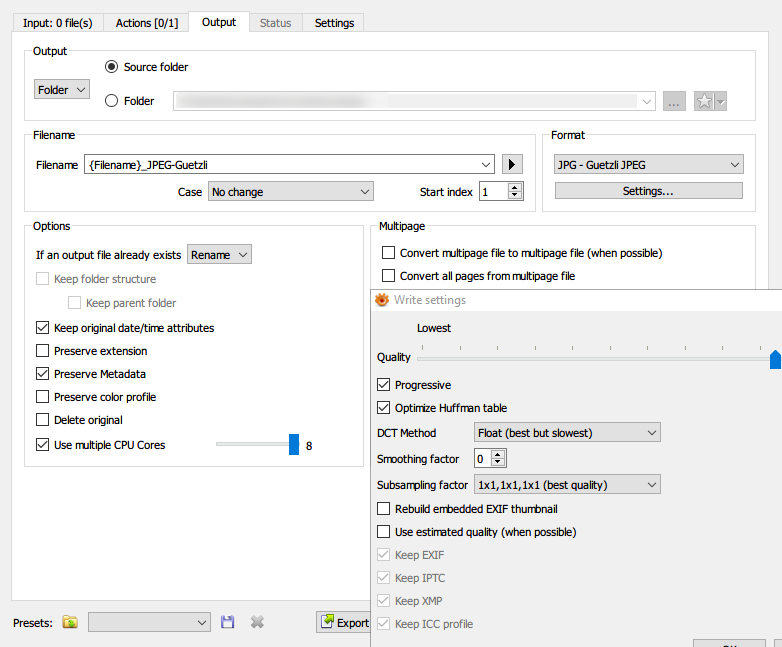Click the delete preset X icon
This screenshot has height=647, width=782.
click(x=257, y=622)
